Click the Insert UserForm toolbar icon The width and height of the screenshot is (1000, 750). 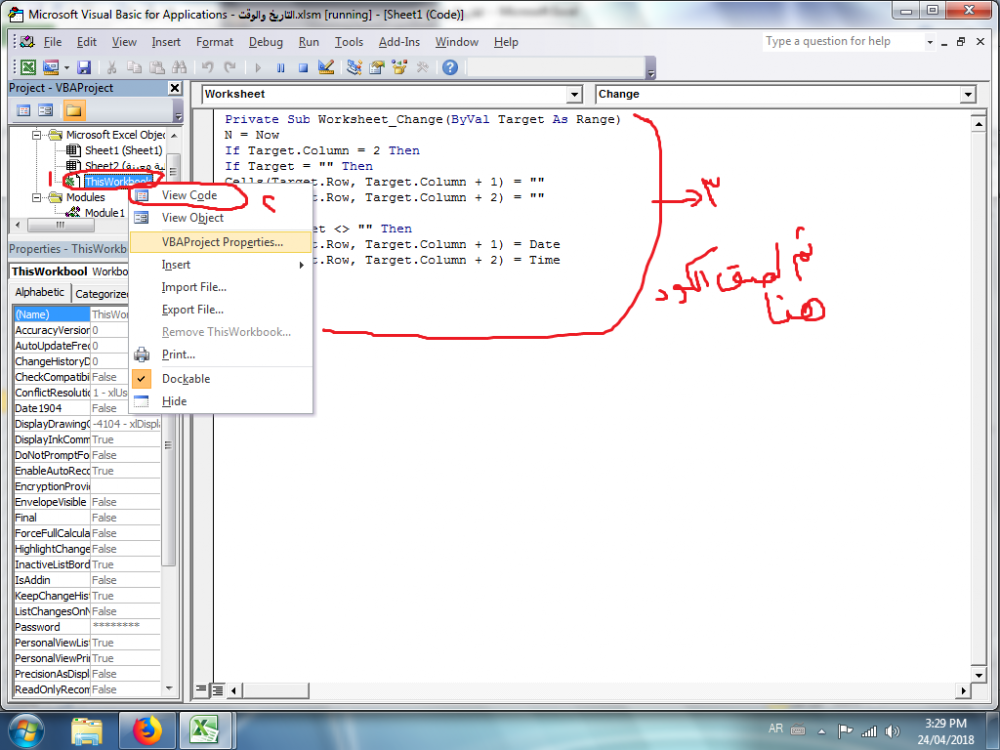[x=50, y=67]
